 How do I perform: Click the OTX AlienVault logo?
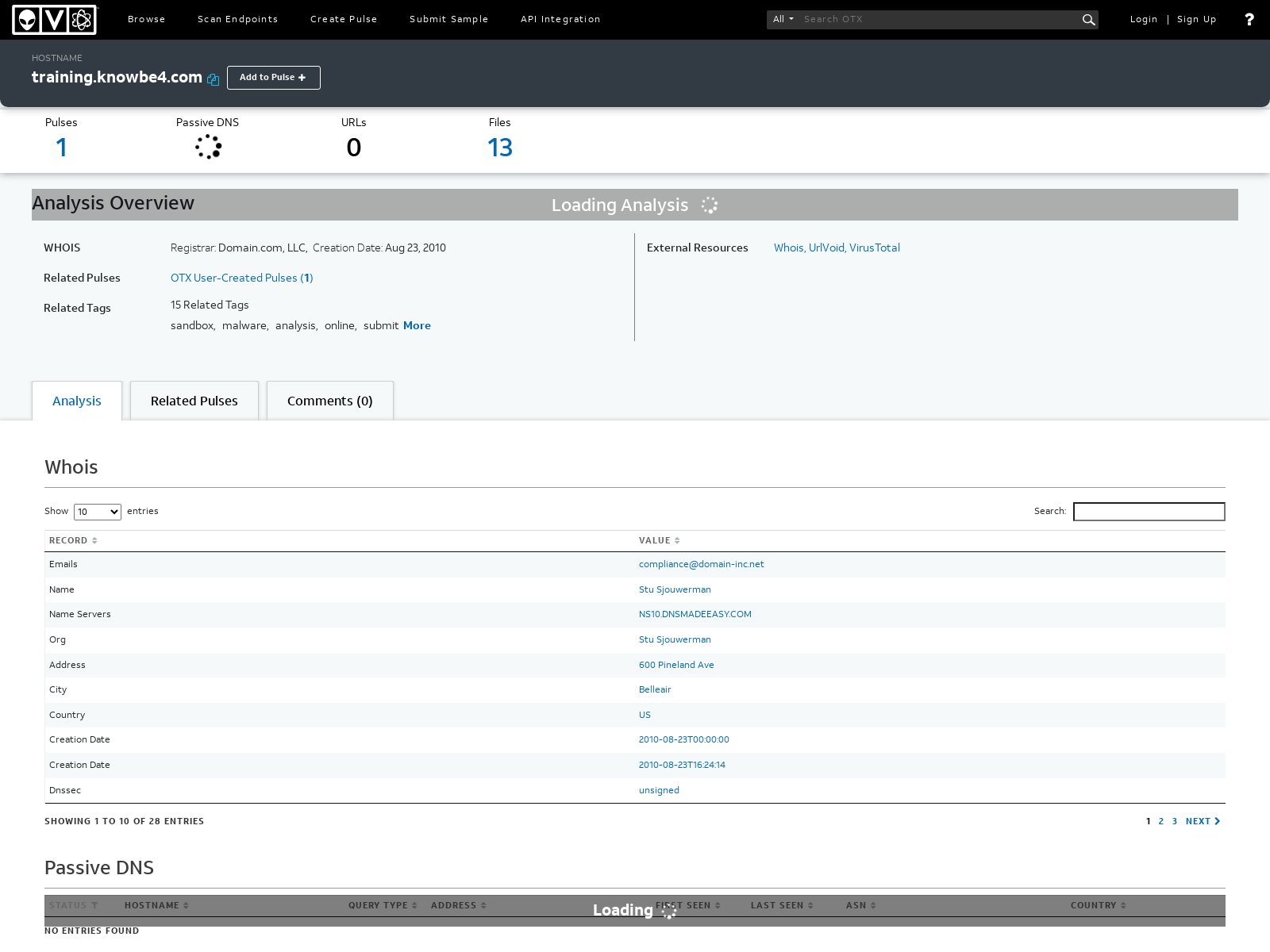coord(55,20)
